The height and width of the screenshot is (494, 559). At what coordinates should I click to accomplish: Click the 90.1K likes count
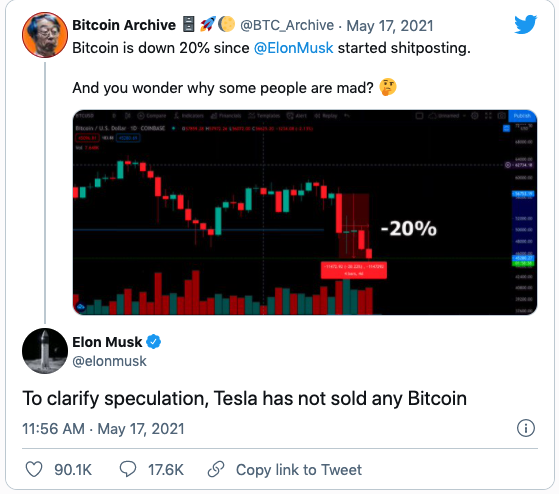73,470
